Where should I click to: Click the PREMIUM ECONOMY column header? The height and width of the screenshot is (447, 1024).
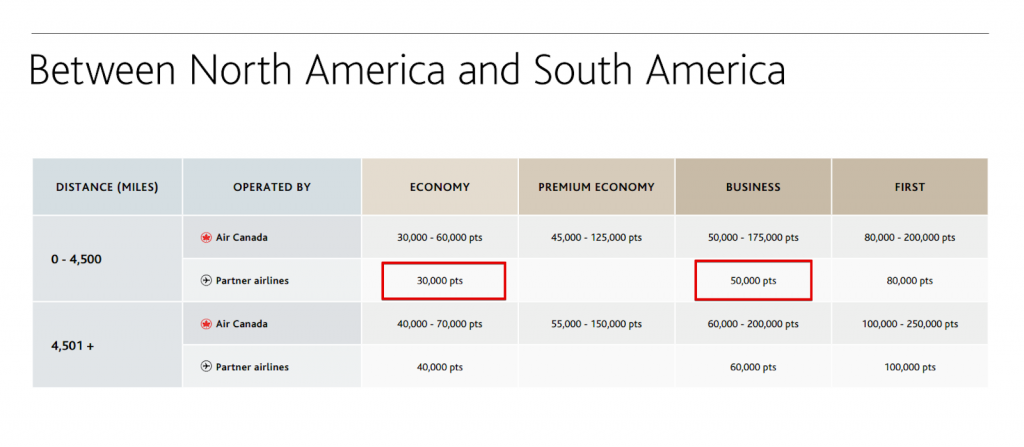(x=596, y=187)
